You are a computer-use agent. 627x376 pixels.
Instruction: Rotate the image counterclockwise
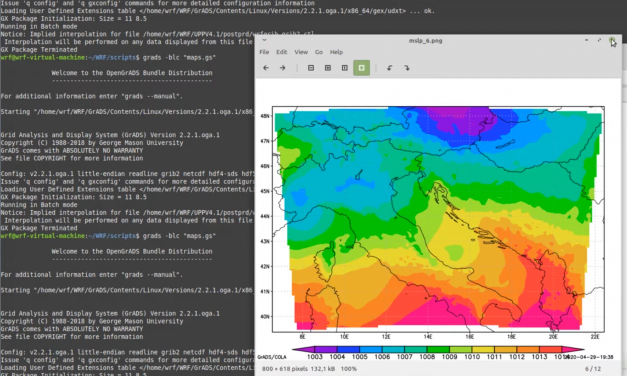[389, 68]
